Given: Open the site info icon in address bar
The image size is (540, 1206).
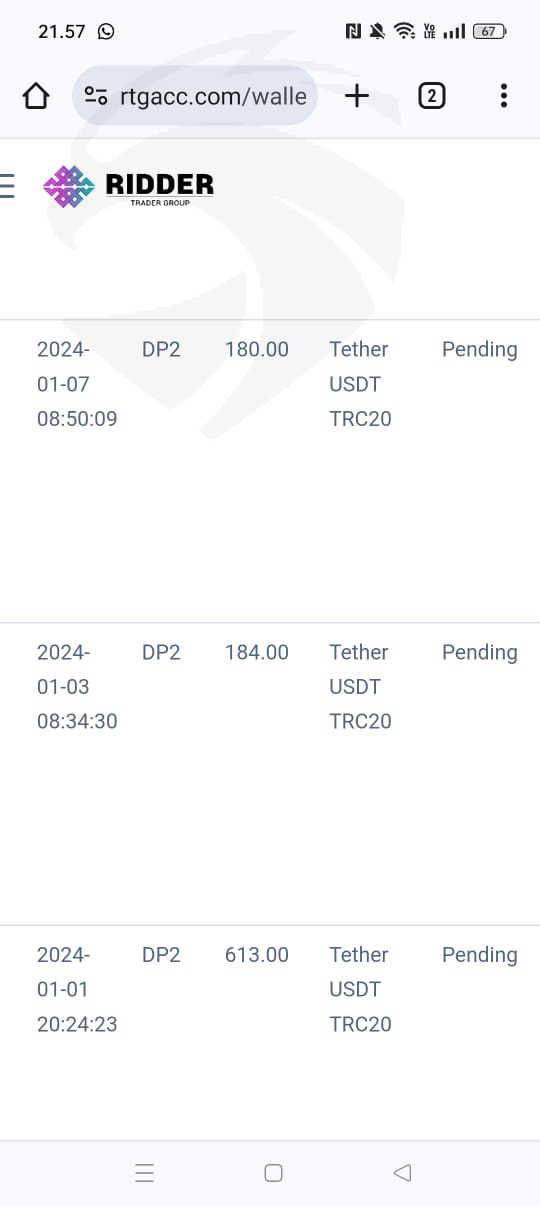Looking at the screenshot, I should click(96, 96).
